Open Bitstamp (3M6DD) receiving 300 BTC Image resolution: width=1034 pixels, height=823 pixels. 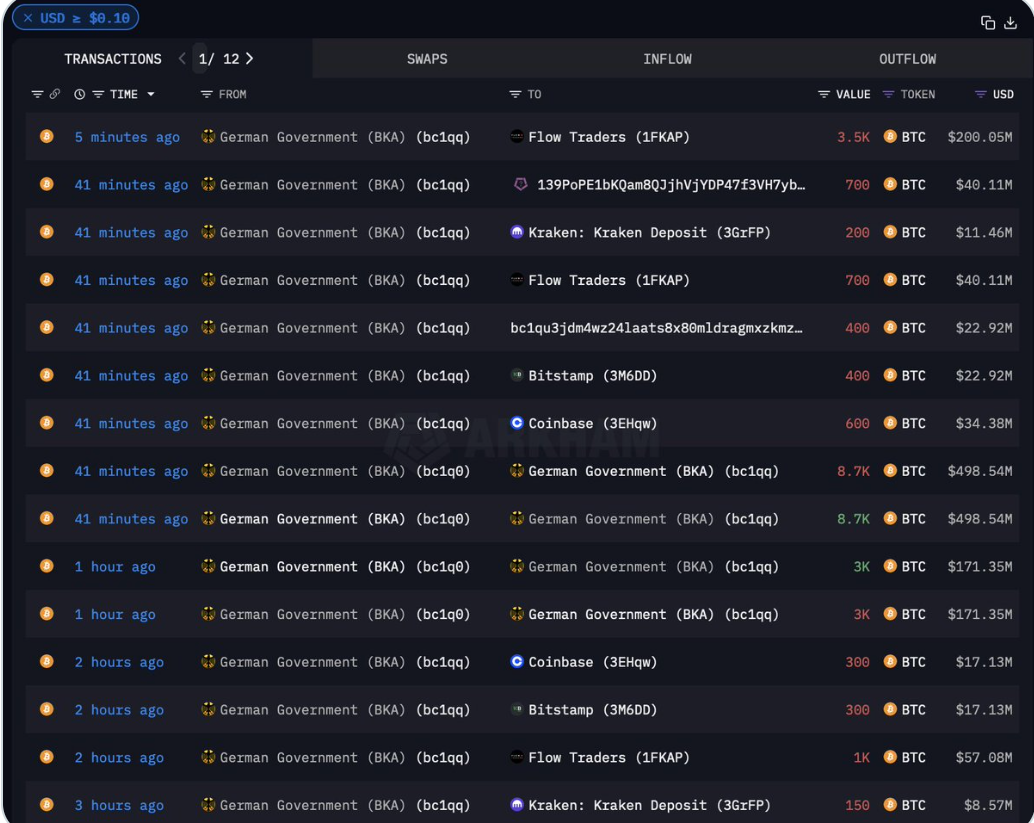point(593,710)
